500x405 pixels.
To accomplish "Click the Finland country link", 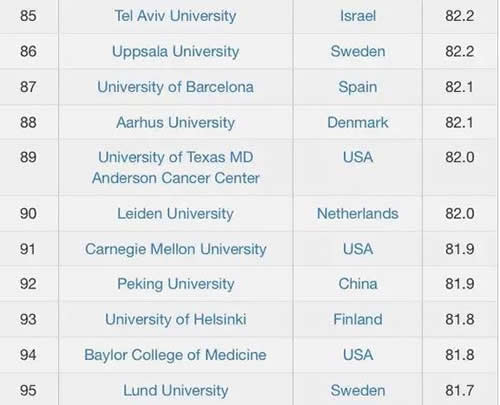I will click(358, 319).
